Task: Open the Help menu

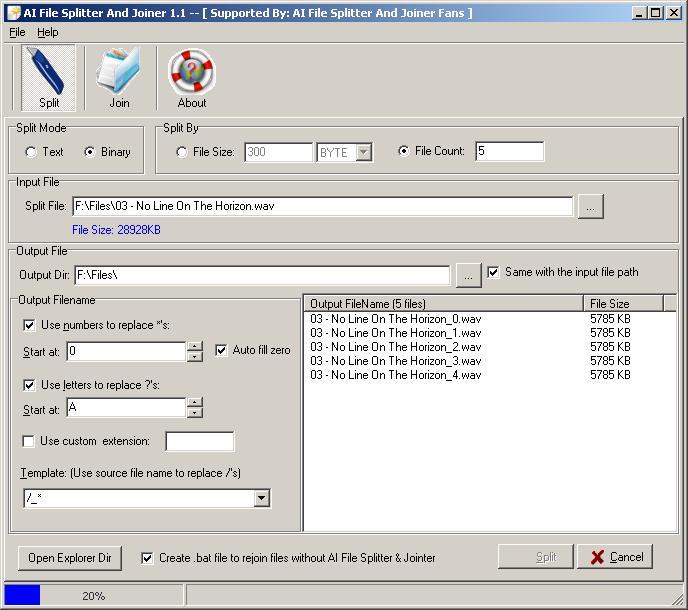Action: click(47, 32)
